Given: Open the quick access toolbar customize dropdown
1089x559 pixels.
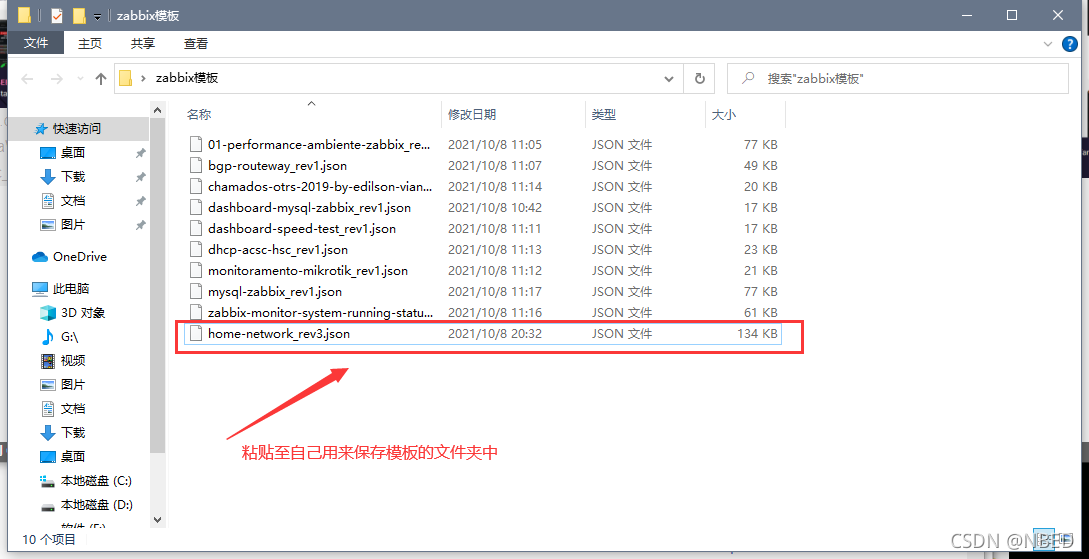Looking at the screenshot, I should pos(98,15).
